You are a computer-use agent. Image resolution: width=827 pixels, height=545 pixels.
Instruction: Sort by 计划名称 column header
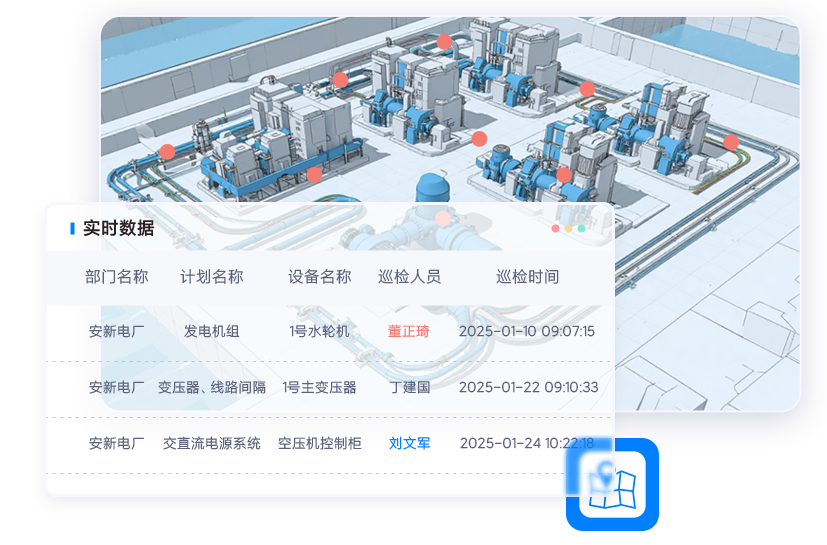point(211,277)
